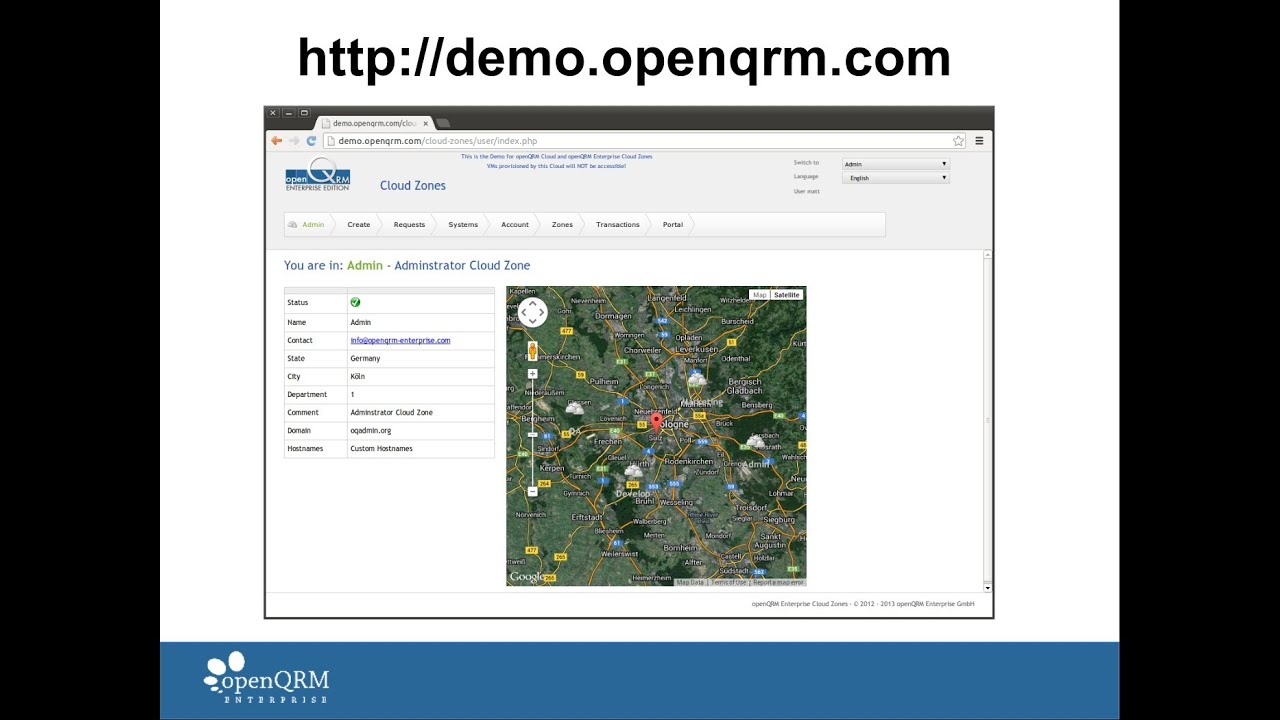This screenshot has height=720, width=1280.
Task: Click the cloud icon near Mülheim on map
Action: (x=697, y=380)
